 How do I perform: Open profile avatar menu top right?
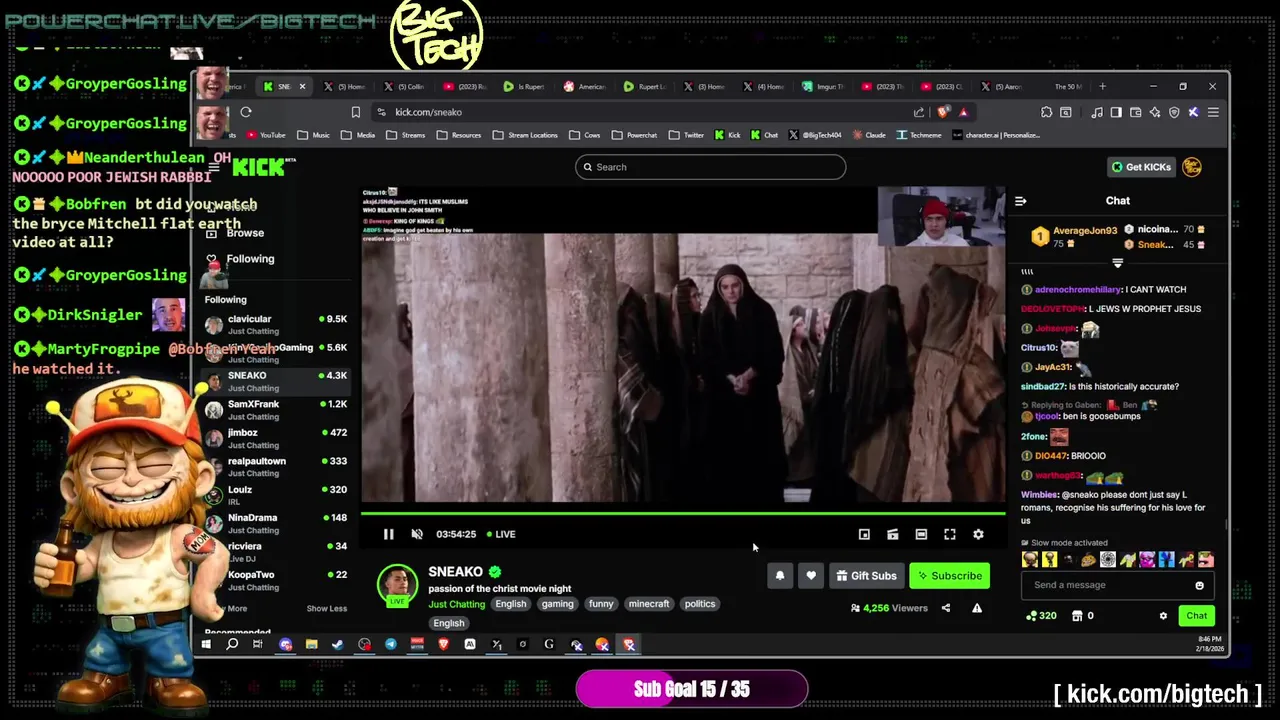click(1191, 167)
